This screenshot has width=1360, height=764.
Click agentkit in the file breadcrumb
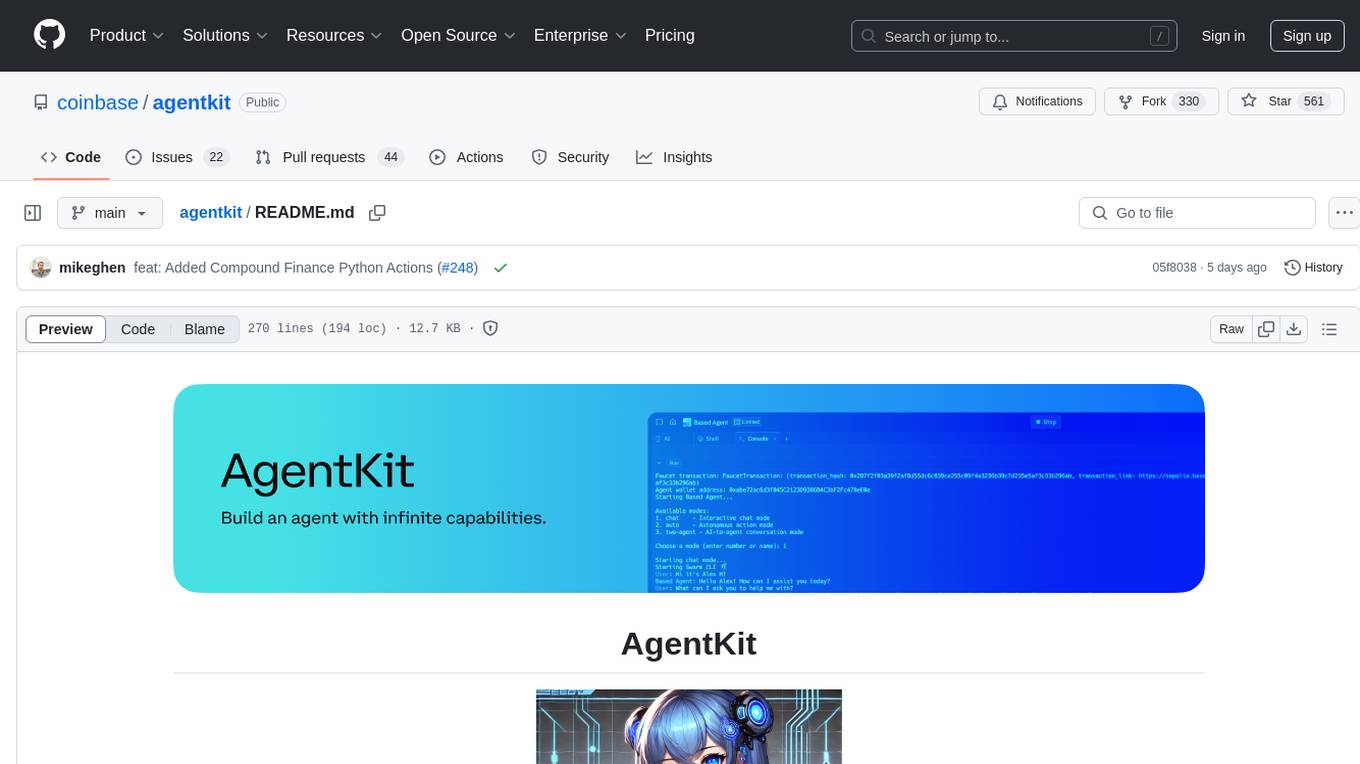[211, 212]
